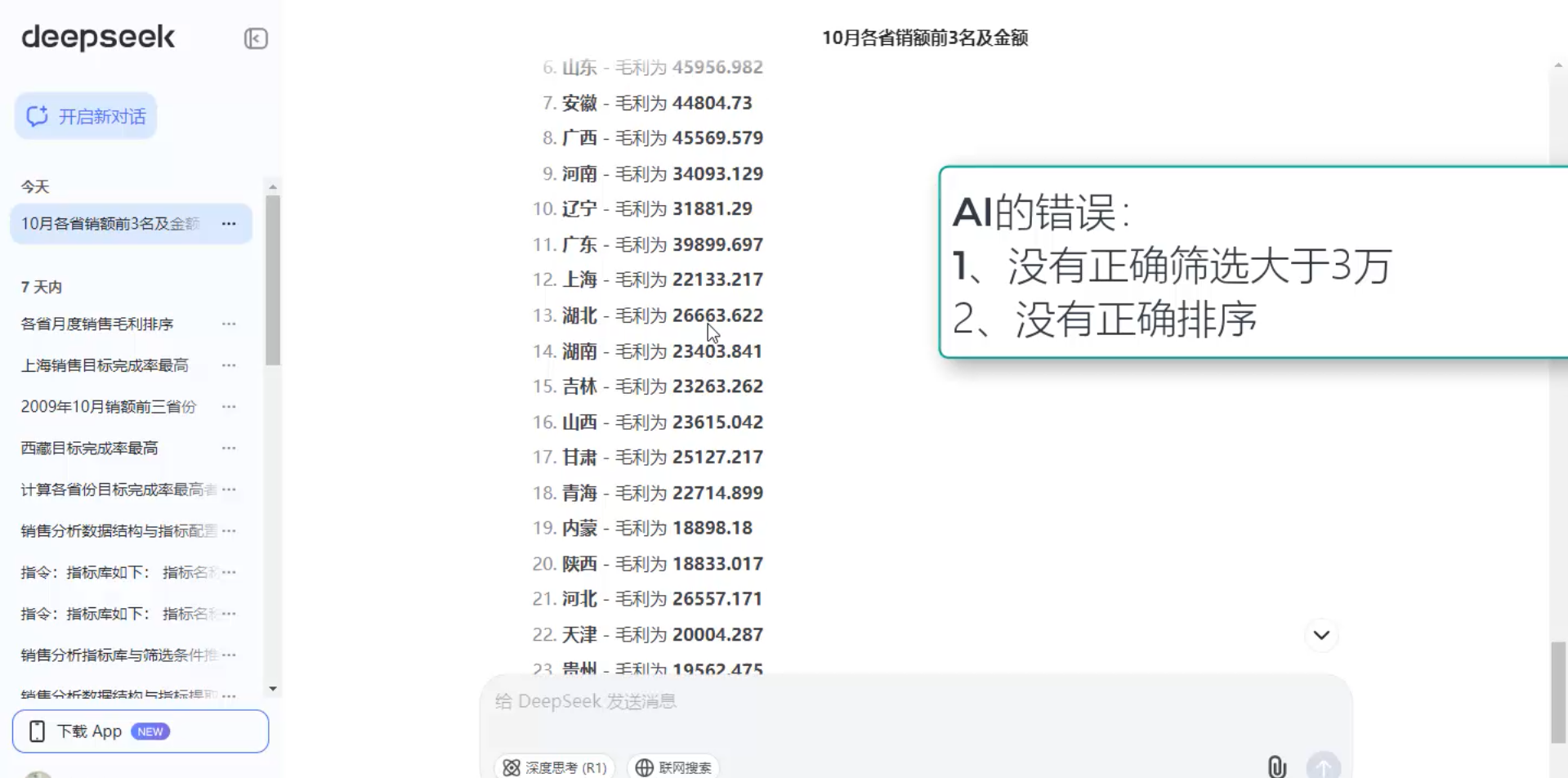Click the deepseek logo
The width and height of the screenshot is (1568, 778).
click(98, 38)
